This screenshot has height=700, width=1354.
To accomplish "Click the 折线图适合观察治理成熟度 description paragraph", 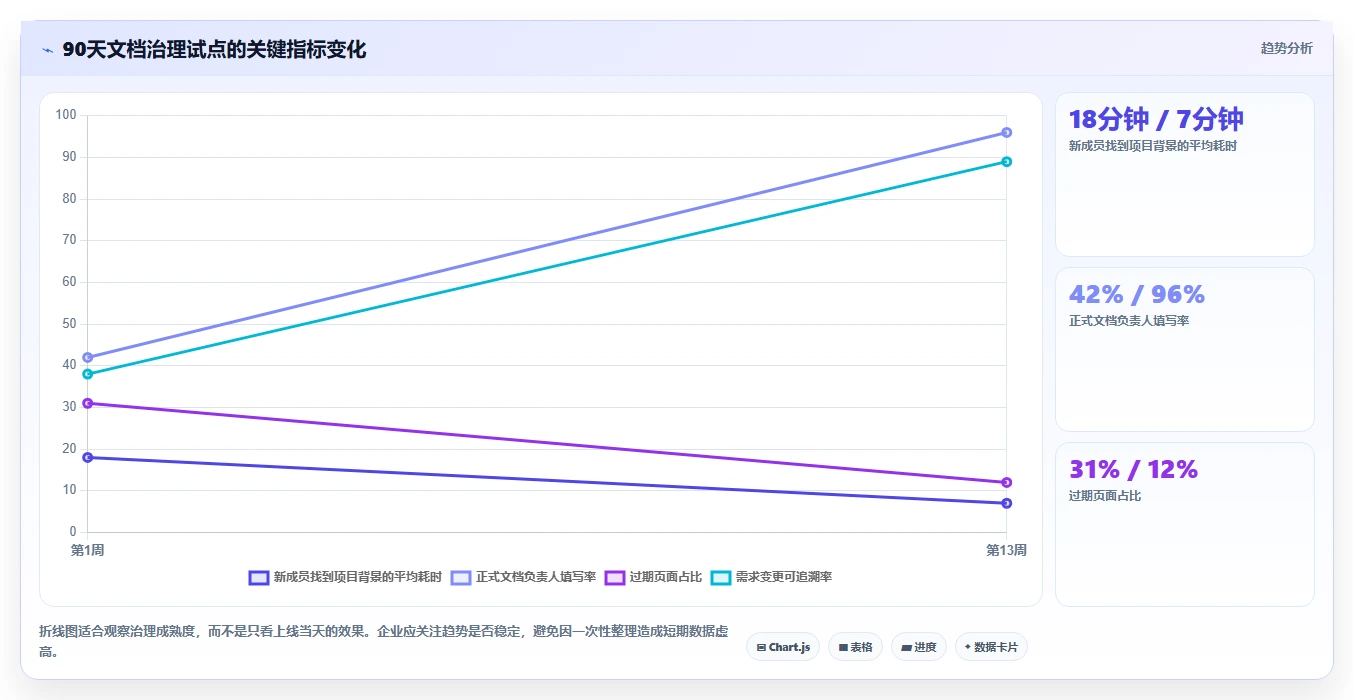I will pyautogui.click(x=384, y=641).
